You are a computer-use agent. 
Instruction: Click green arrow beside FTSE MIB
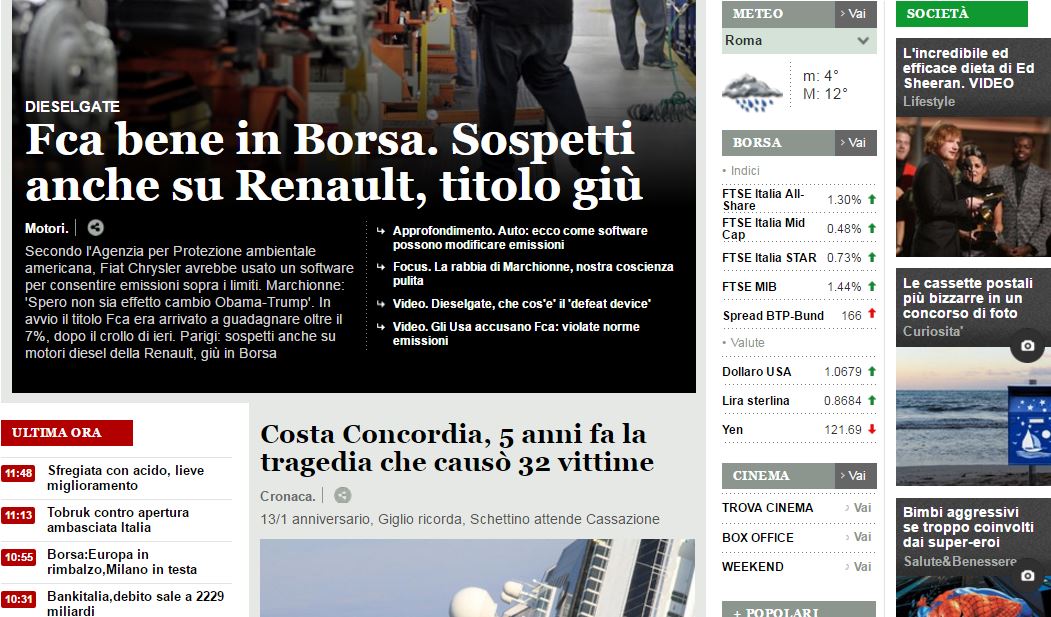coord(871,286)
